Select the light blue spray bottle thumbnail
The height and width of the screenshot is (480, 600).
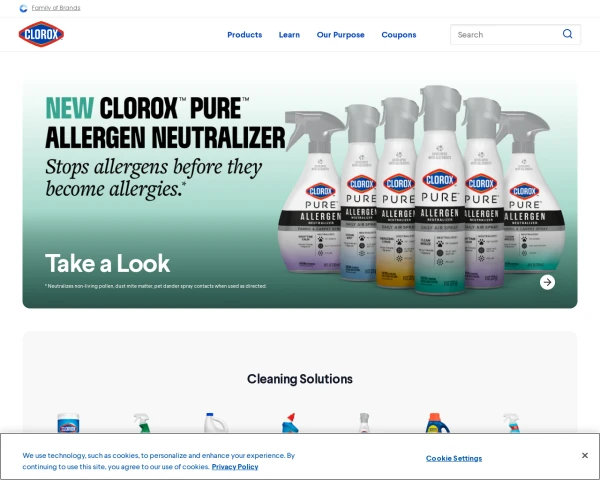tap(512, 423)
